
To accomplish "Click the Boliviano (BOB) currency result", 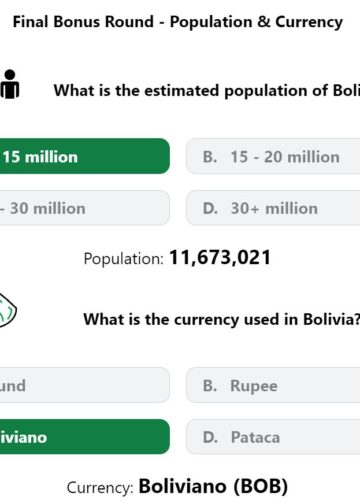I will (x=213, y=486).
